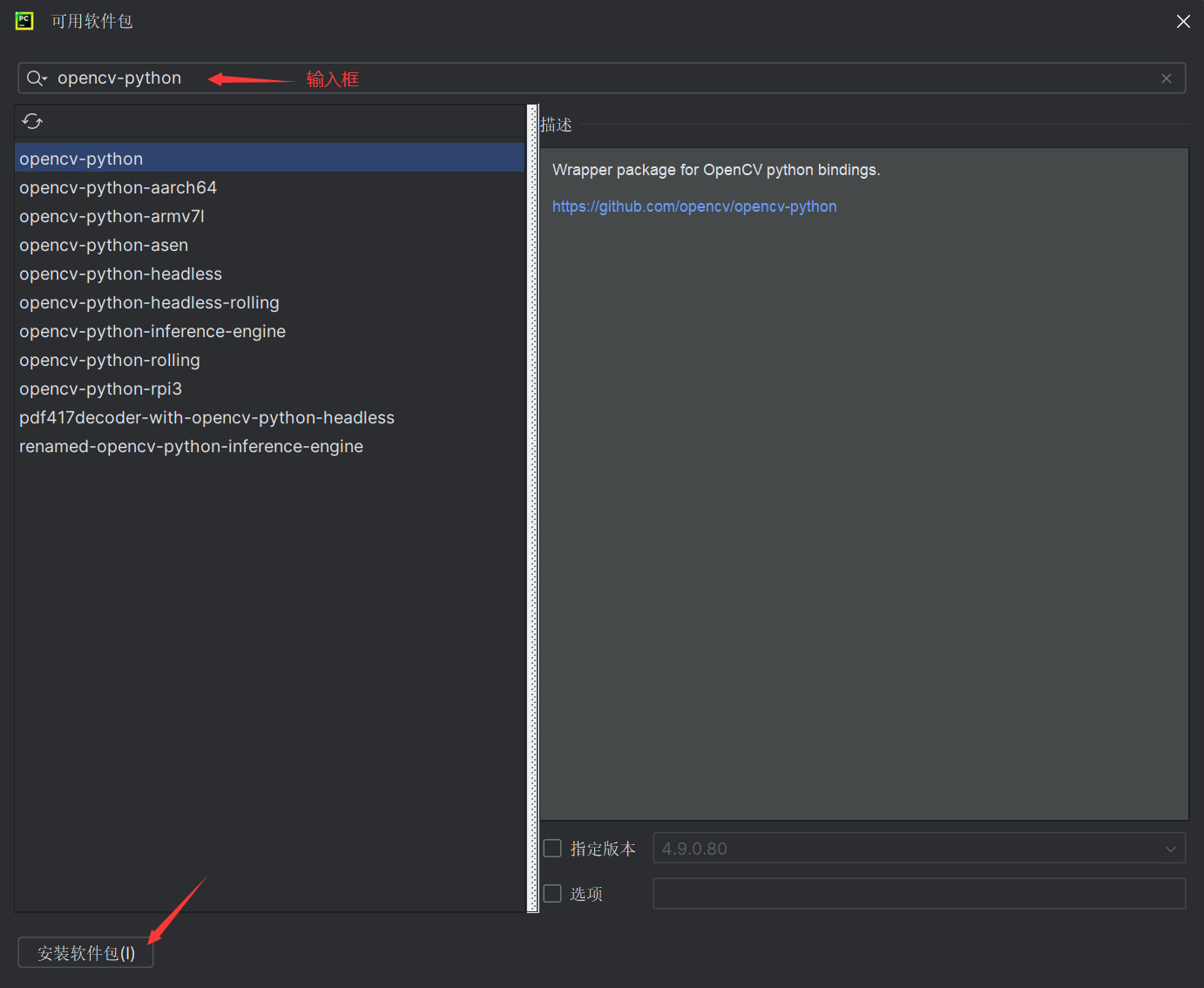
Task: Click the options text input field
Action: coord(918,894)
